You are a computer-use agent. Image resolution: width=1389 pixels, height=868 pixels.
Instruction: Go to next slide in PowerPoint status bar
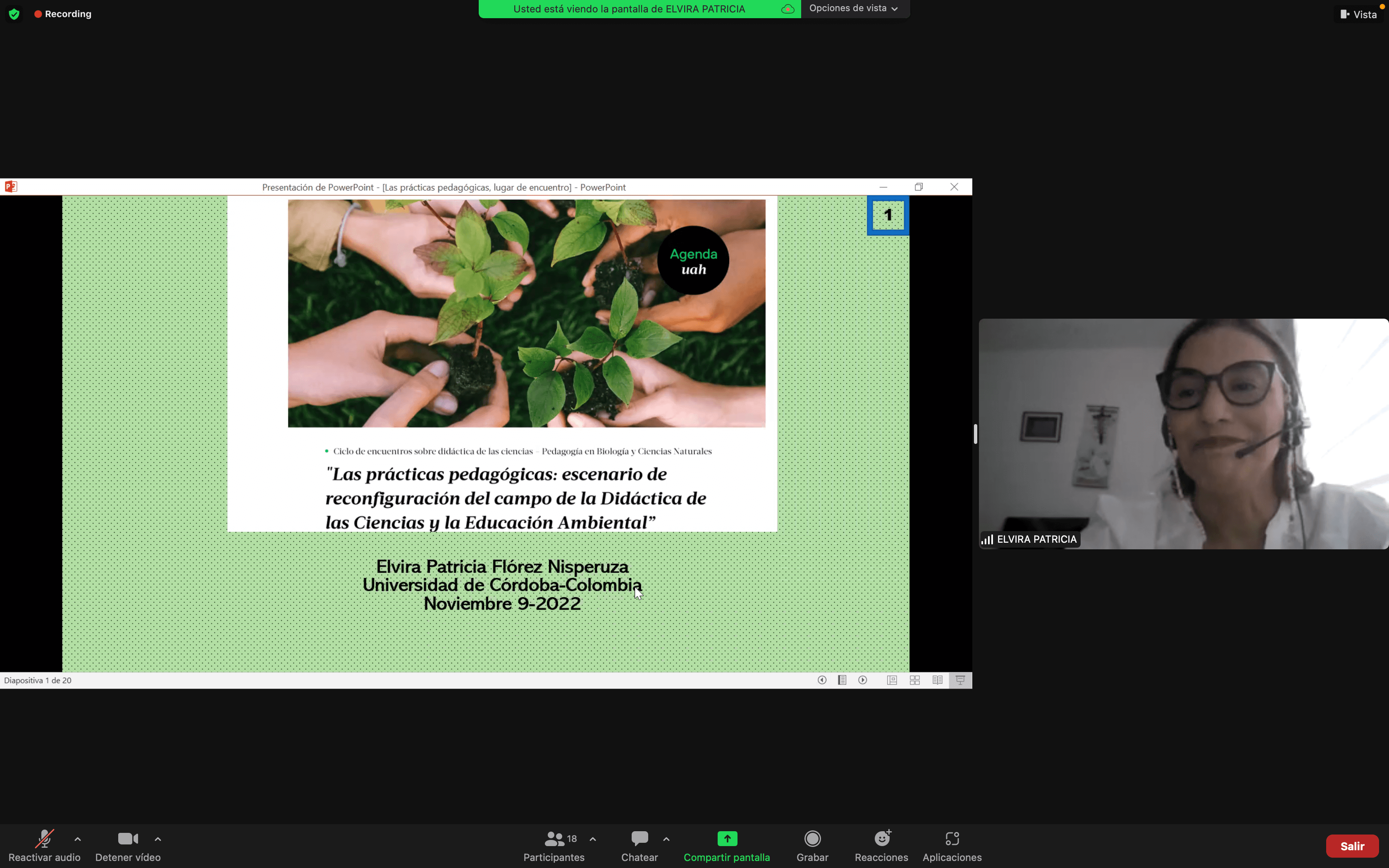click(863, 680)
